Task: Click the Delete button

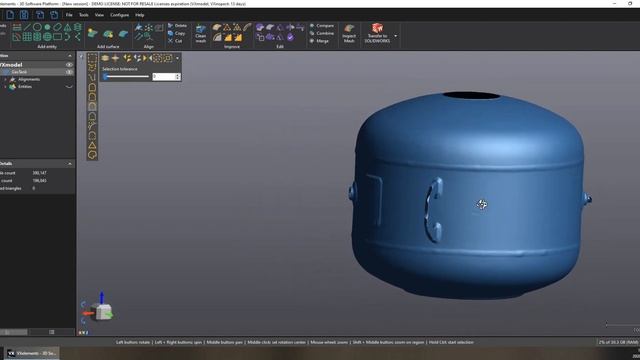Action: (178, 26)
